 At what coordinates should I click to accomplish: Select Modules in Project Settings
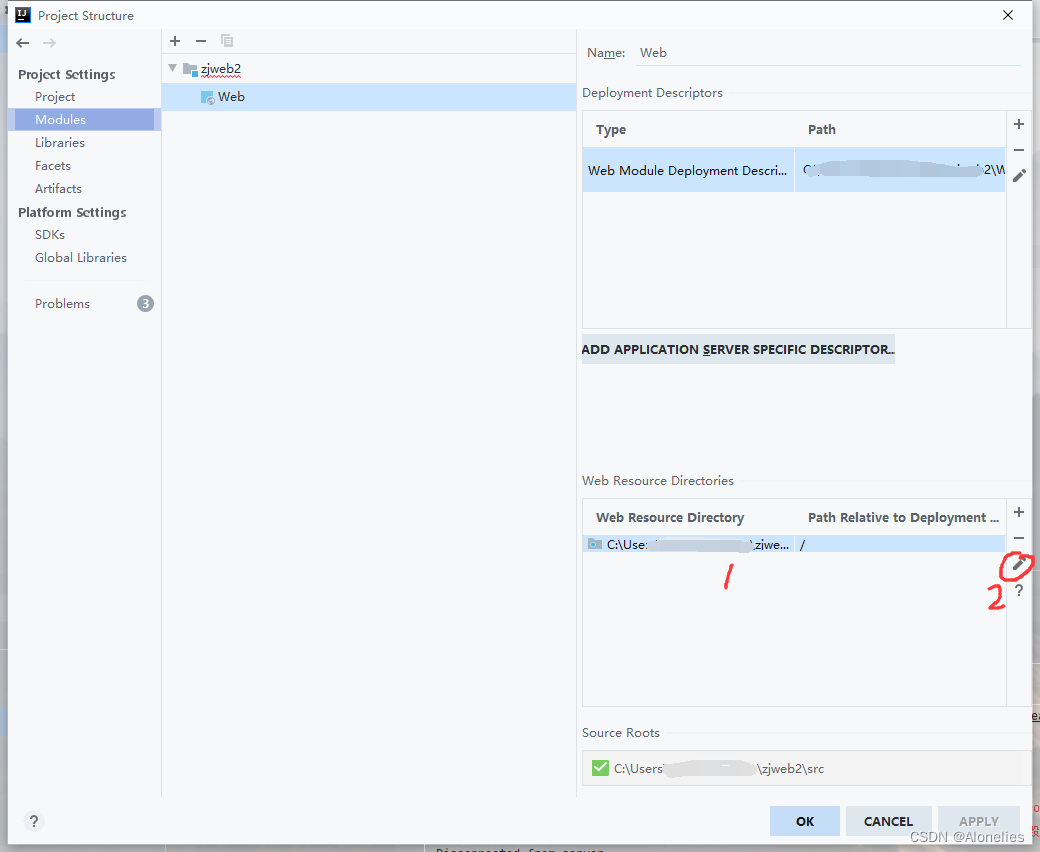84,119
